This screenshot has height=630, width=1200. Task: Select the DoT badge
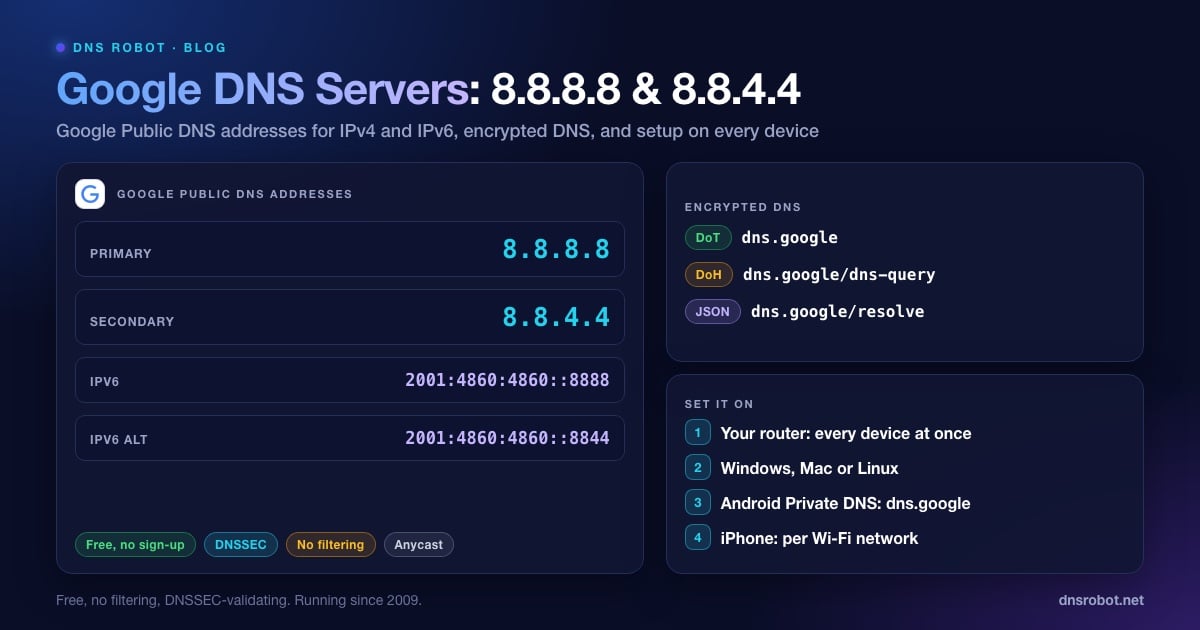708,238
